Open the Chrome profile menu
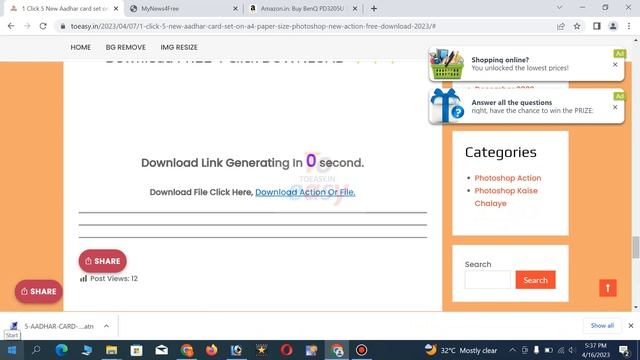Image resolution: width=640 pixels, height=360 pixels. 613,26
